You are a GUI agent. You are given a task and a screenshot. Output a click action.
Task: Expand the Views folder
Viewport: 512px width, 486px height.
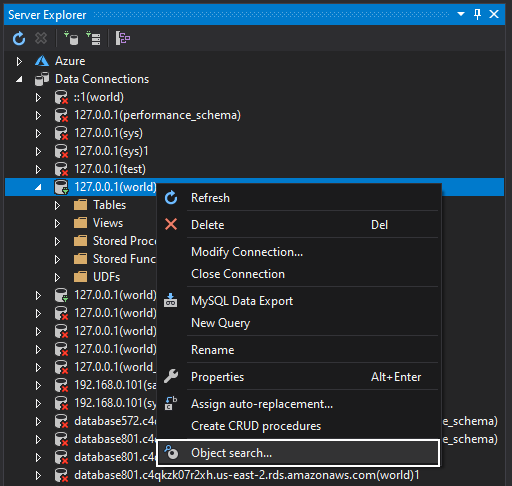57,223
